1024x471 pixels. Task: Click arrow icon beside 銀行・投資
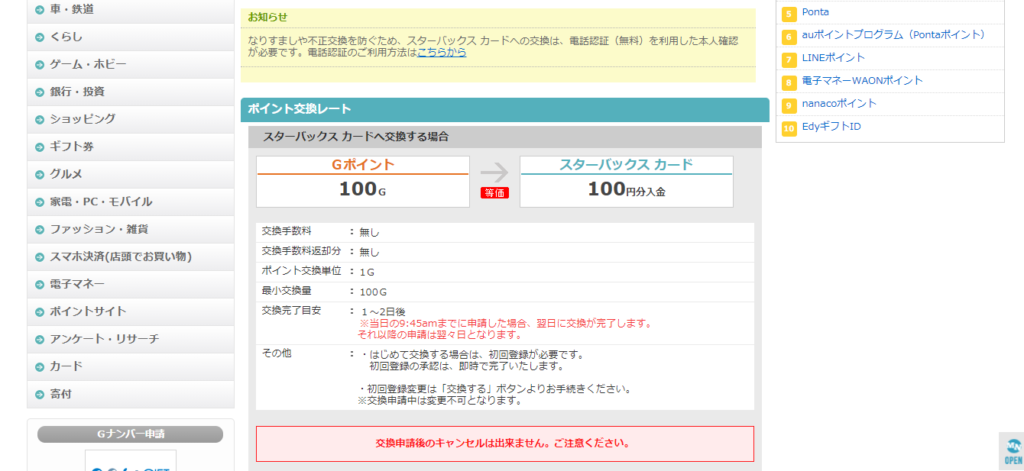[40, 93]
